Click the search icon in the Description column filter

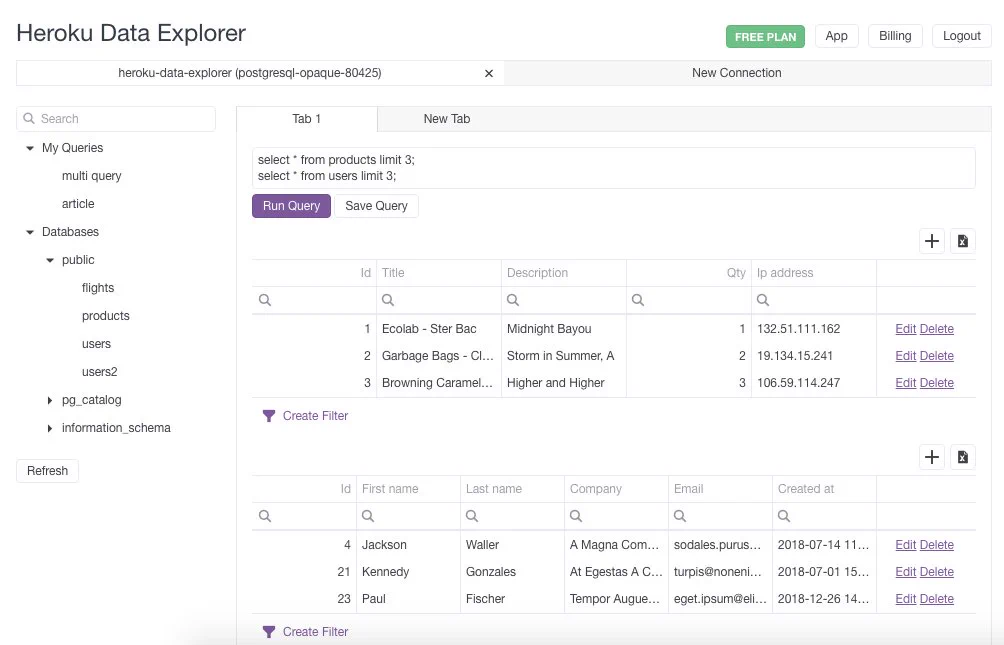pos(513,300)
